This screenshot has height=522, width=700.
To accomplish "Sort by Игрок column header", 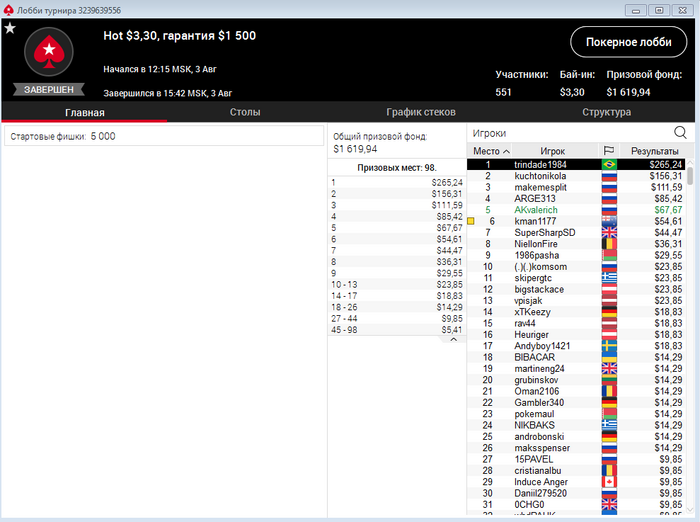I will tap(553, 151).
